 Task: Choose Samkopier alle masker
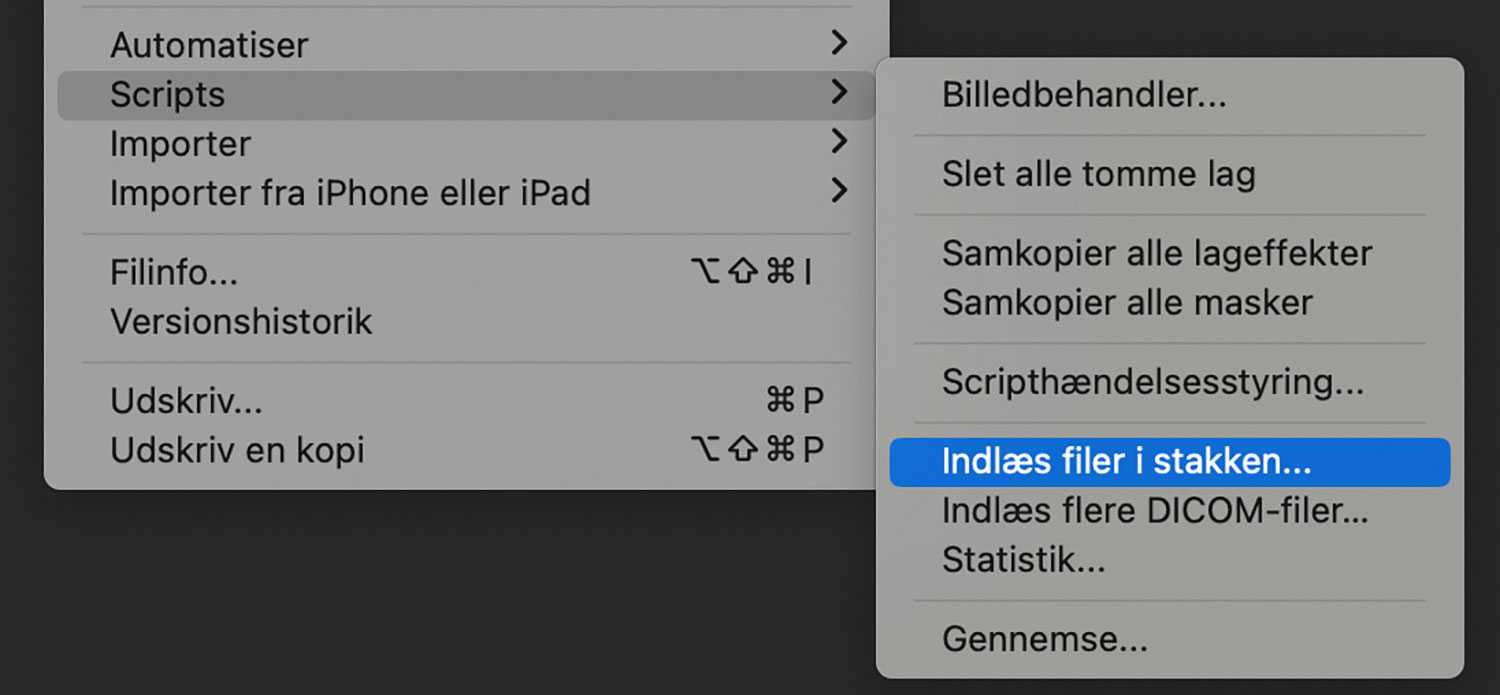click(x=1127, y=302)
